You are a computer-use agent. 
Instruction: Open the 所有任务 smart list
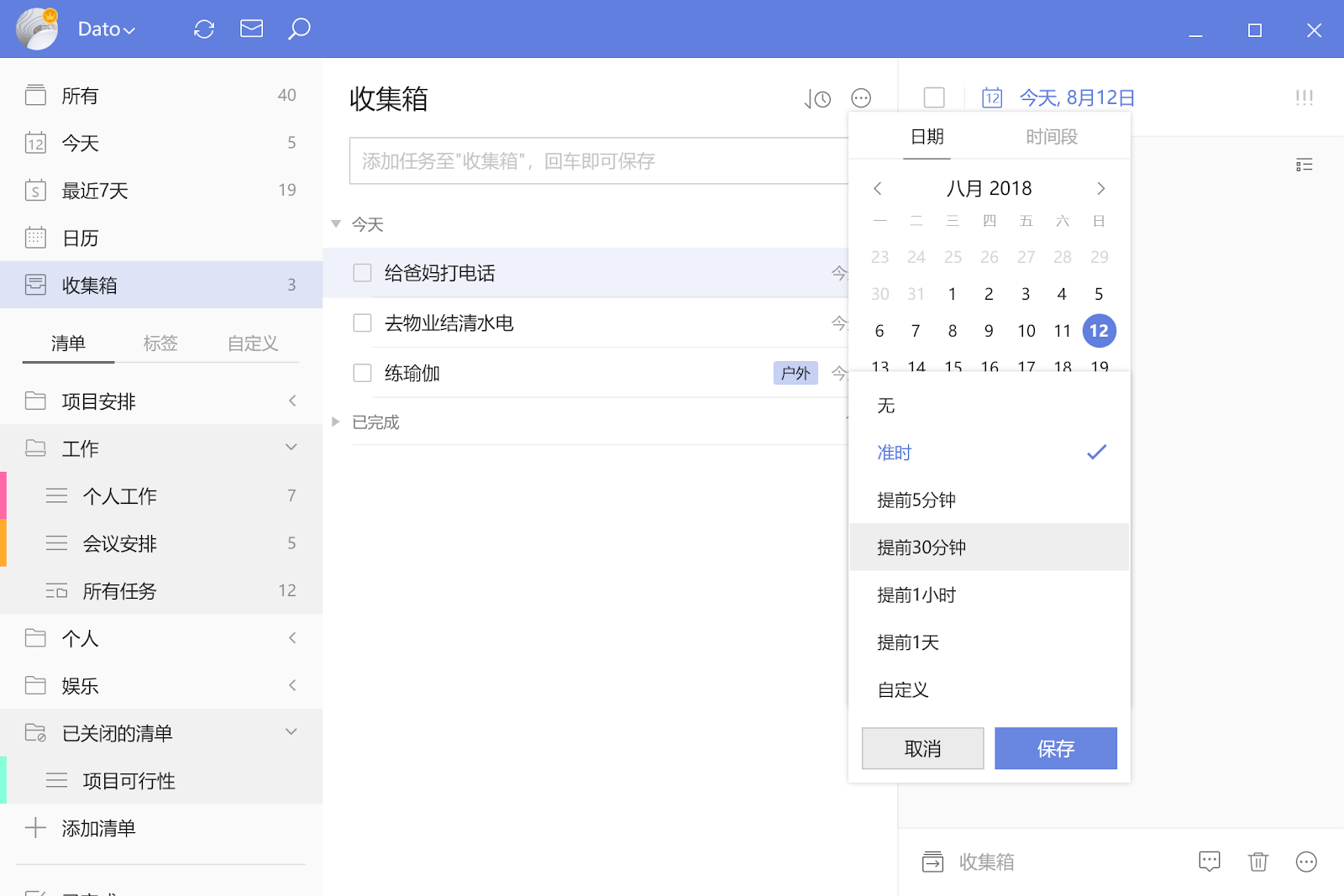[x=161, y=590]
